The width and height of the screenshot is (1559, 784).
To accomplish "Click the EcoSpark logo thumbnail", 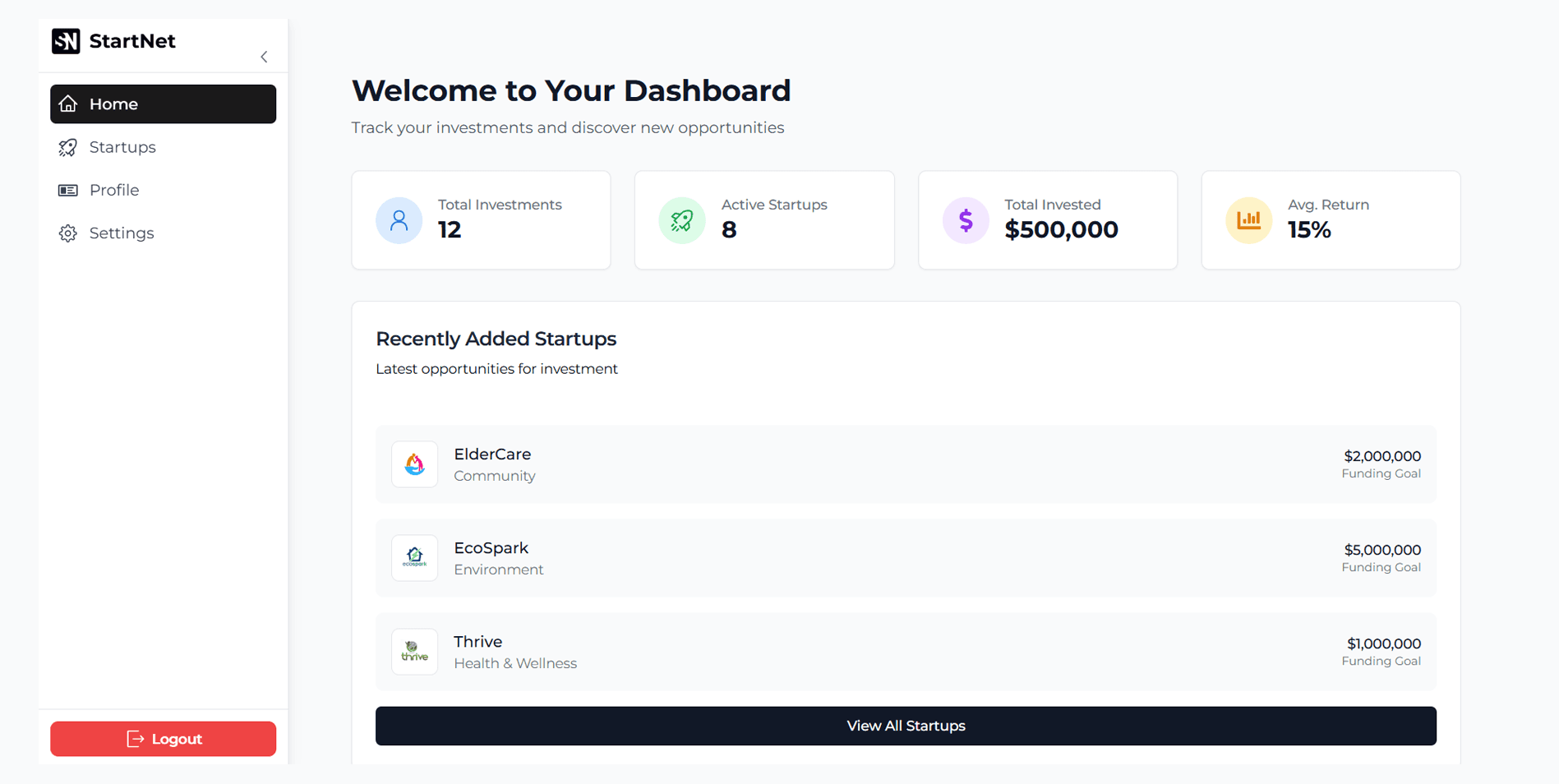I will 414,558.
